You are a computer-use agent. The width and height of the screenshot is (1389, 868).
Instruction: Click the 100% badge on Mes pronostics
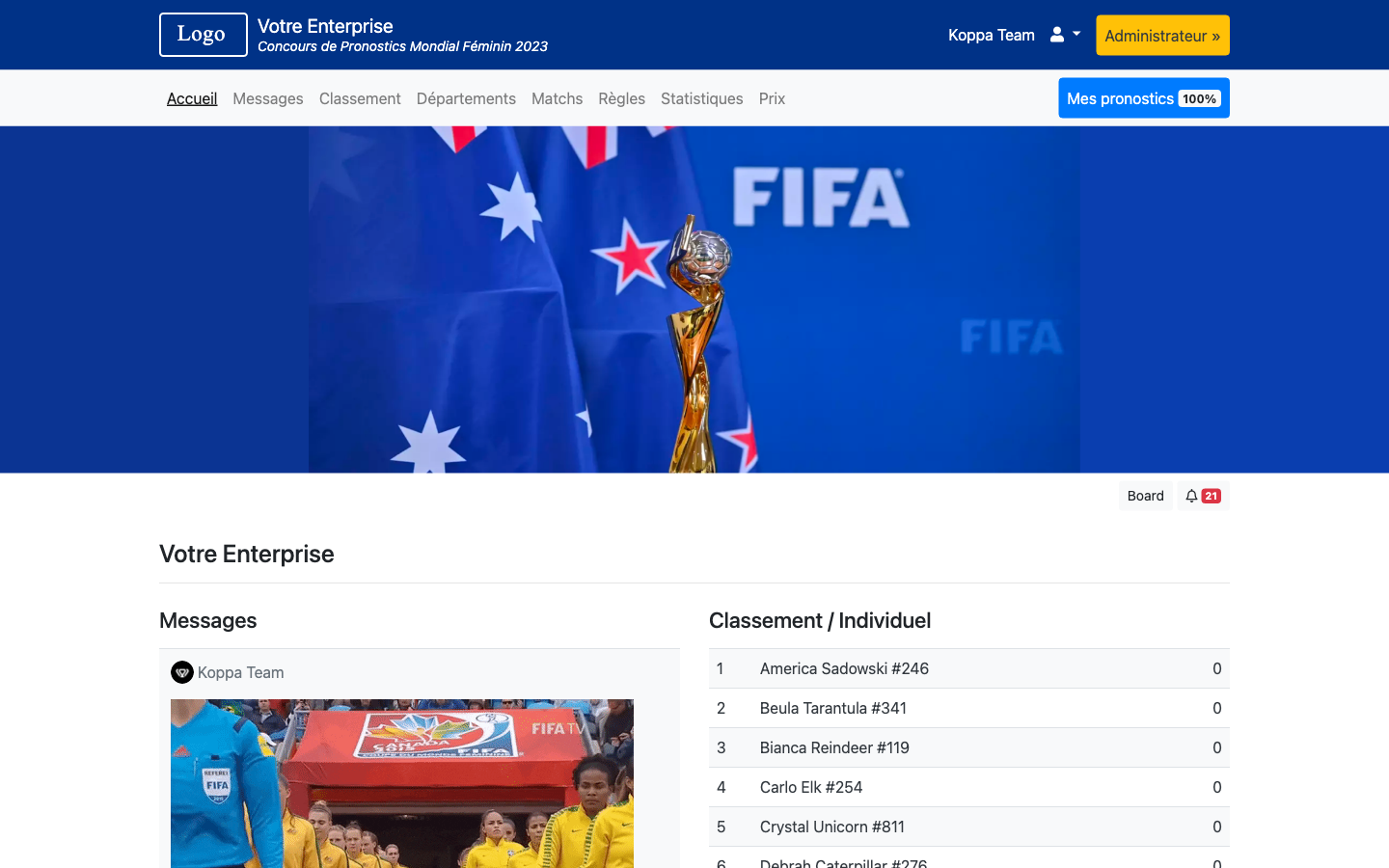(x=1199, y=98)
